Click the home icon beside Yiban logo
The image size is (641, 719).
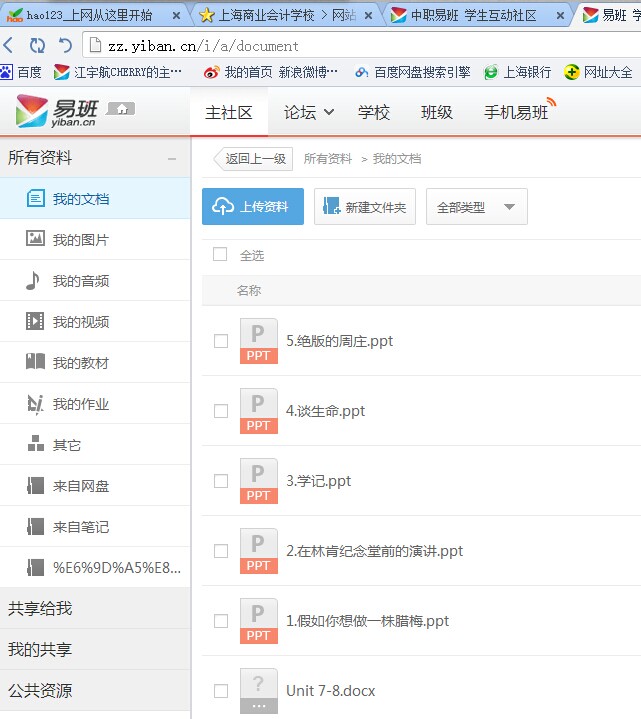(120, 108)
